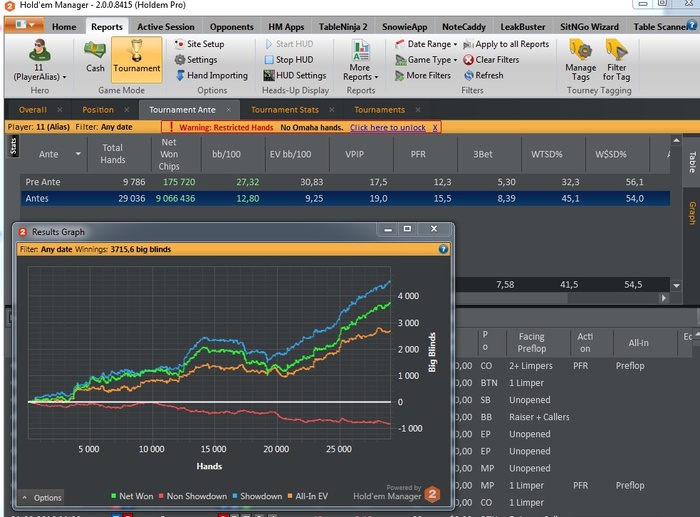Viewport: 700px width, 517px height.
Task: Select the Pre Ante row
Action: click(x=345, y=182)
